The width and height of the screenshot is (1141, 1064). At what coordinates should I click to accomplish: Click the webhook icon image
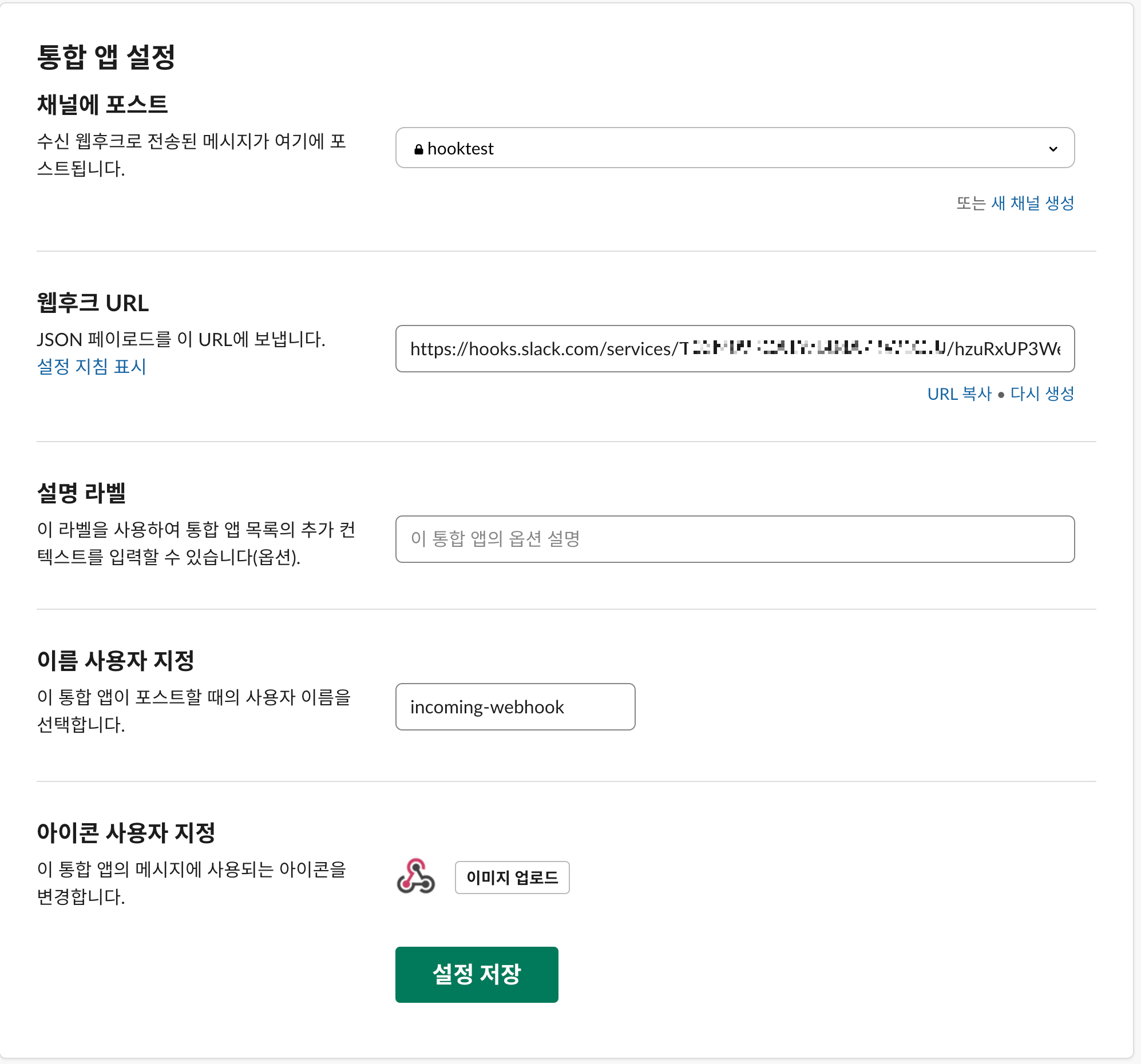(415, 876)
